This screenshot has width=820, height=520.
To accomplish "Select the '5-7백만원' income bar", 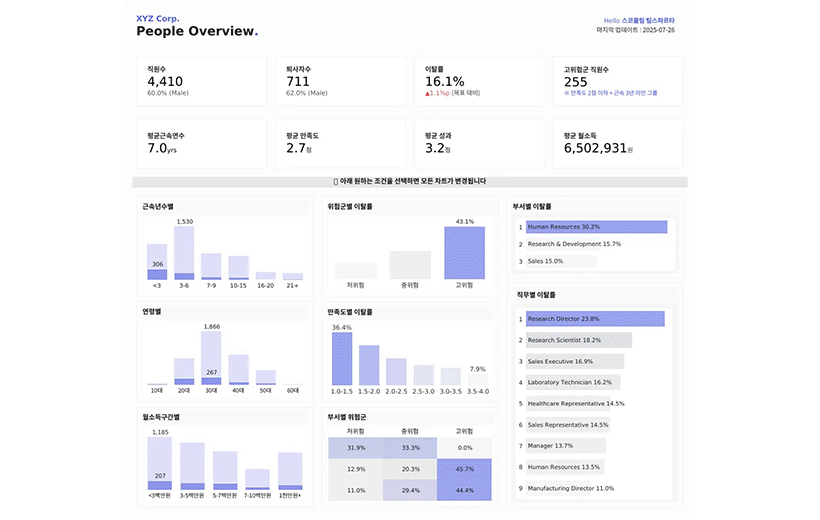I will (225, 470).
